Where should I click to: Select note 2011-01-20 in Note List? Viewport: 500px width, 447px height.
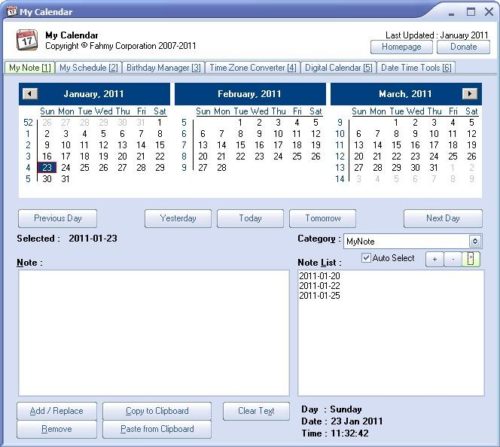click(x=320, y=276)
